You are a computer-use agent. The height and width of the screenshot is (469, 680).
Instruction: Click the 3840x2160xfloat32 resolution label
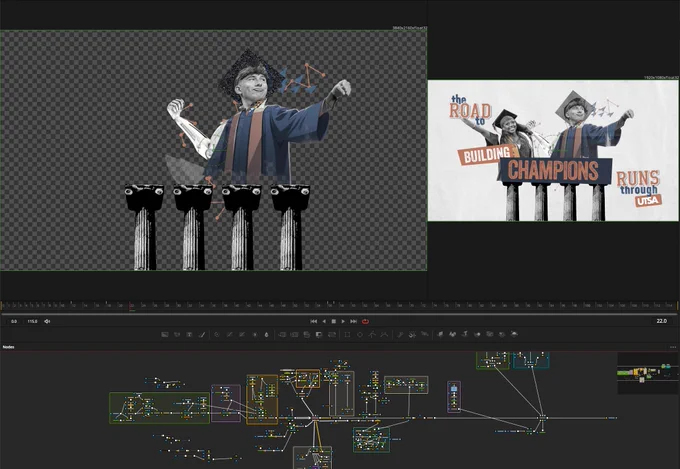pos(409,28)
